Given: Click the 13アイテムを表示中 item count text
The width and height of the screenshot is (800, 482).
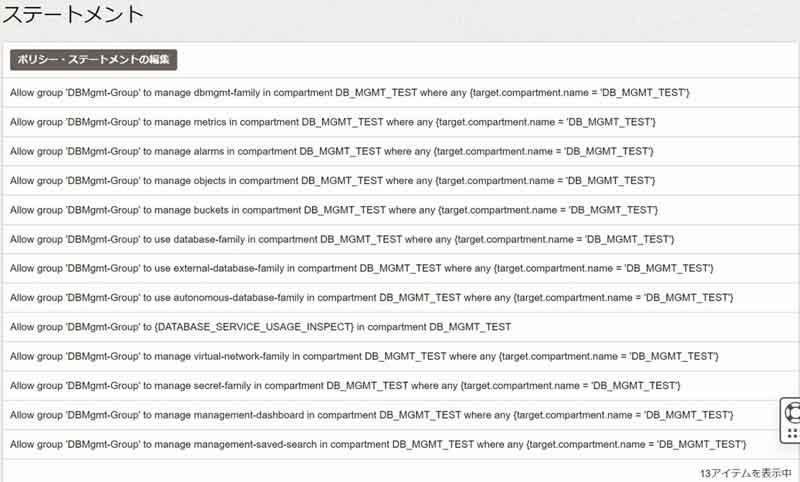Looking at the screenshot, I should pos(745,473).
